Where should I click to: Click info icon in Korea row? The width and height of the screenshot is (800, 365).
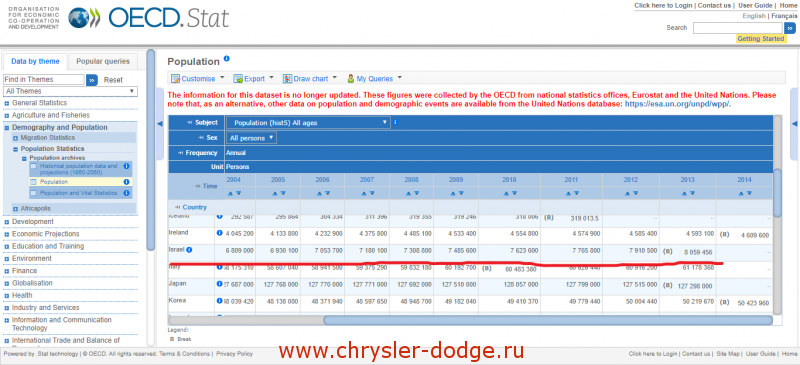point(219,301)
